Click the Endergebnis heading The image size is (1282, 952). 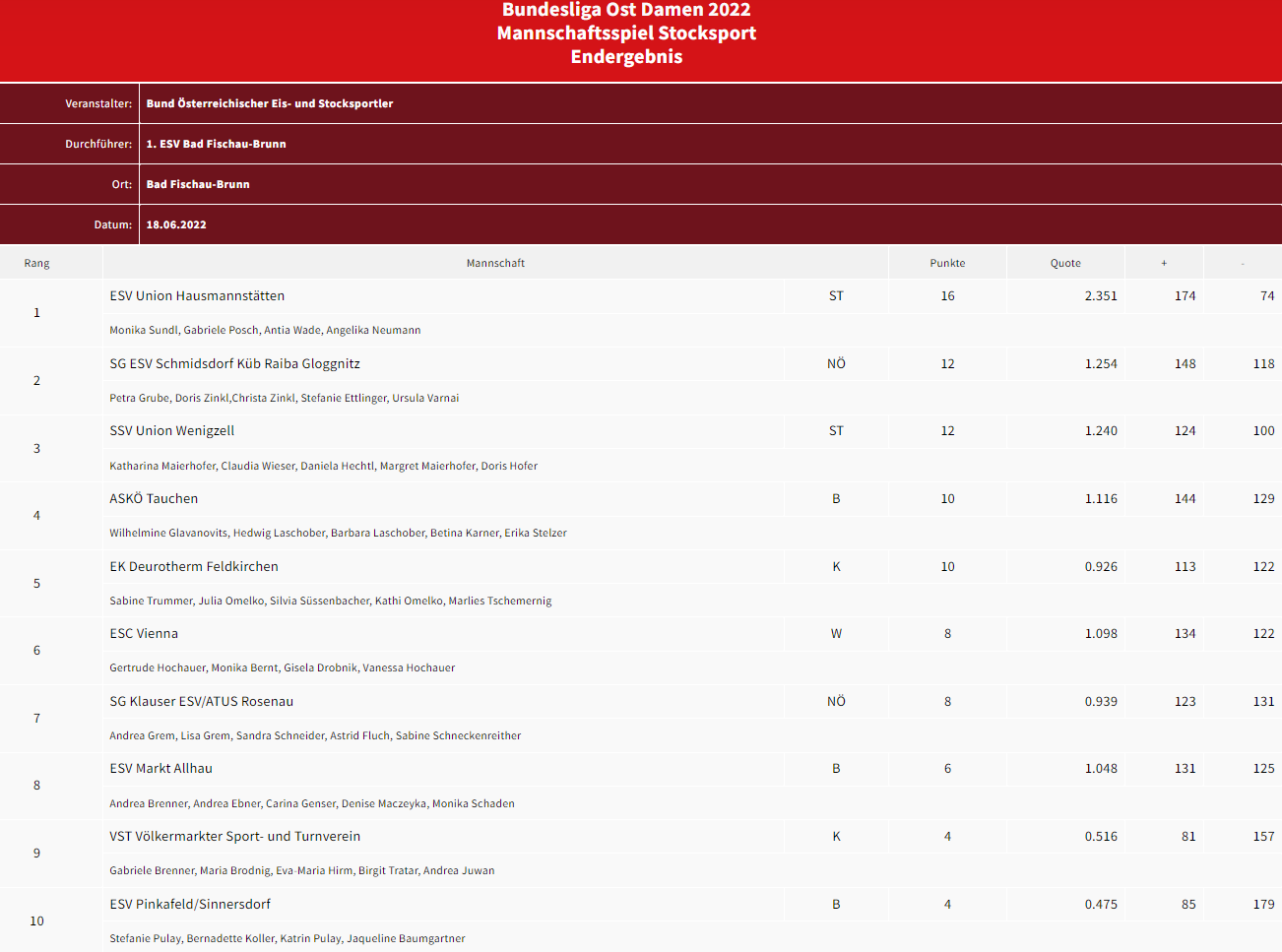[x=626, y=56]
